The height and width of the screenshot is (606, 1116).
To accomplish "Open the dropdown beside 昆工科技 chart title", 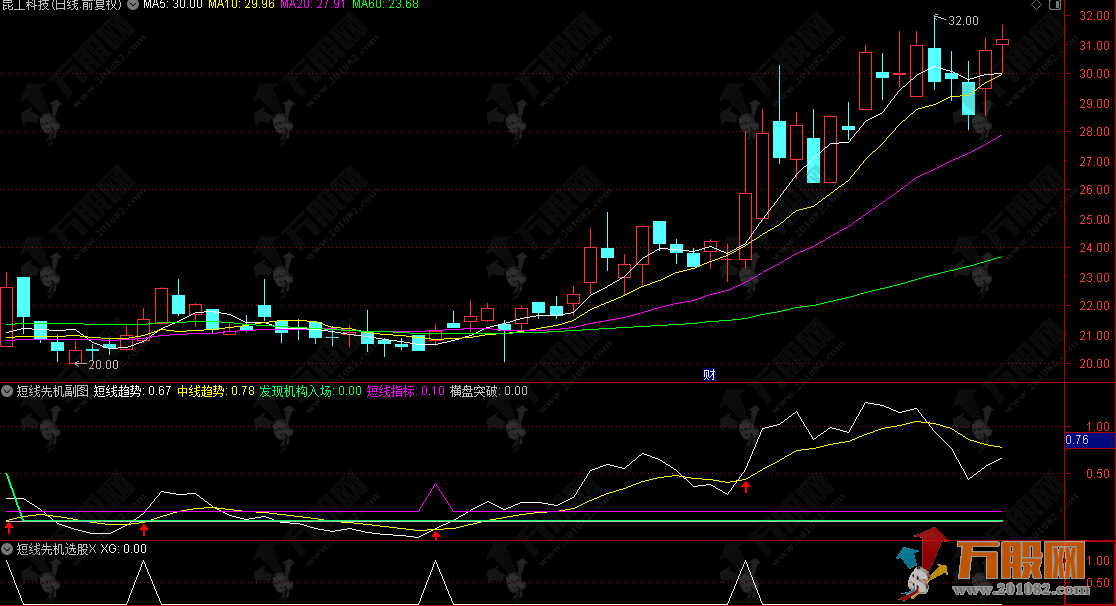I will (x=132, y=5).
